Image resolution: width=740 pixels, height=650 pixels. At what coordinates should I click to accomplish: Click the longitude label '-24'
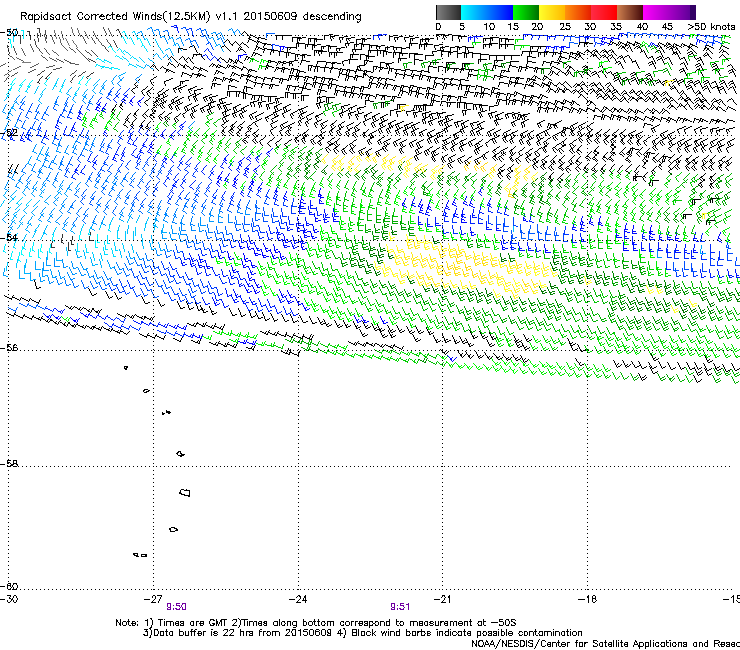(x=298, y=599)
